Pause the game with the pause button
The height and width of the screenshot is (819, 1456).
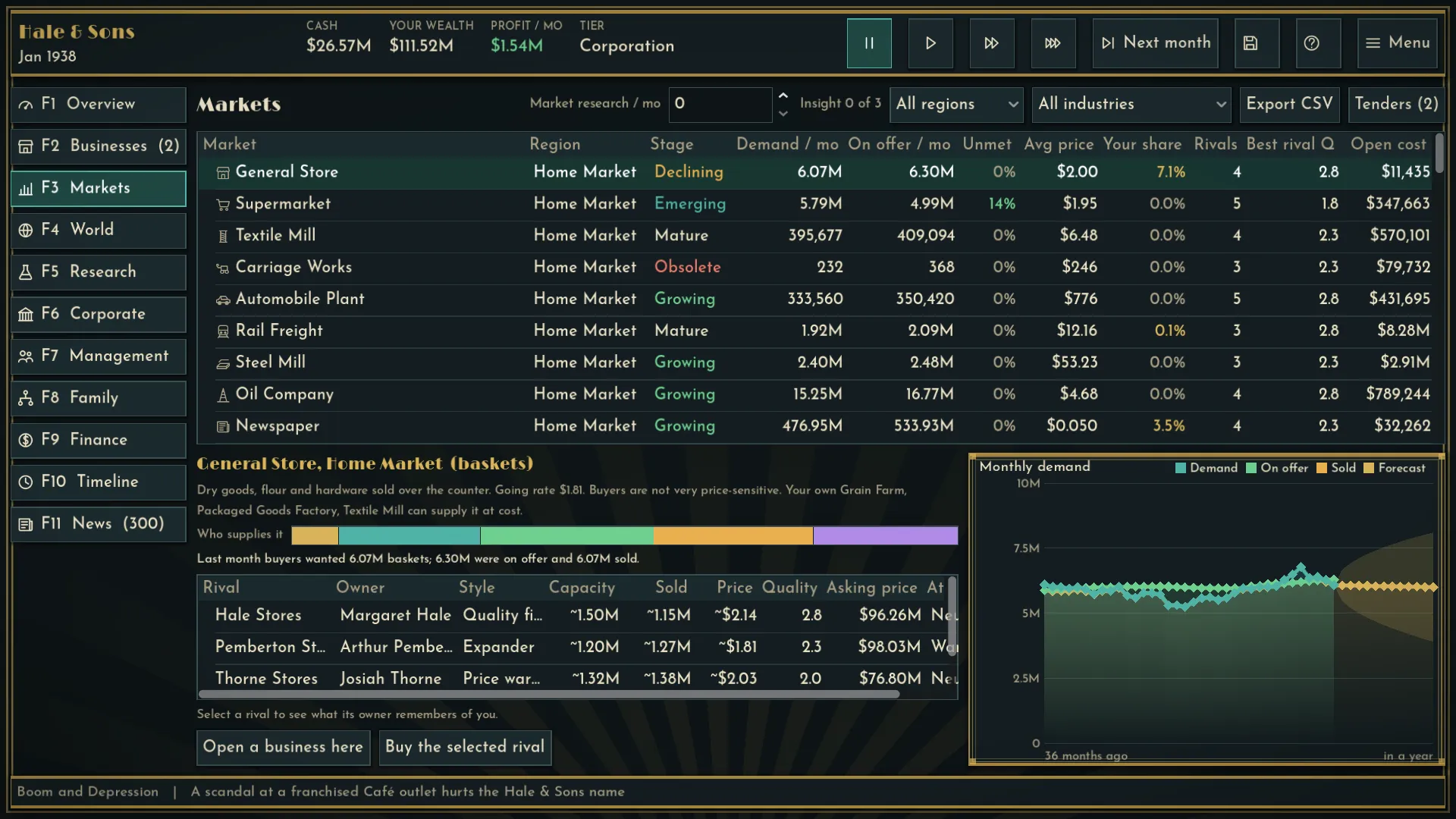869,43
